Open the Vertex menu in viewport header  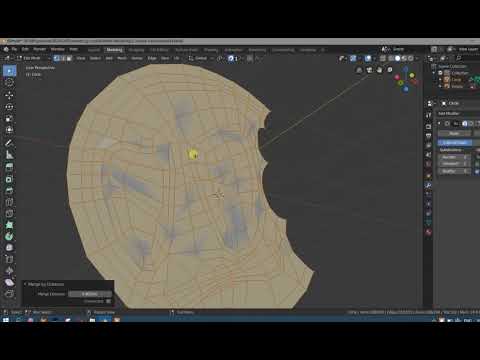point(137,58)
